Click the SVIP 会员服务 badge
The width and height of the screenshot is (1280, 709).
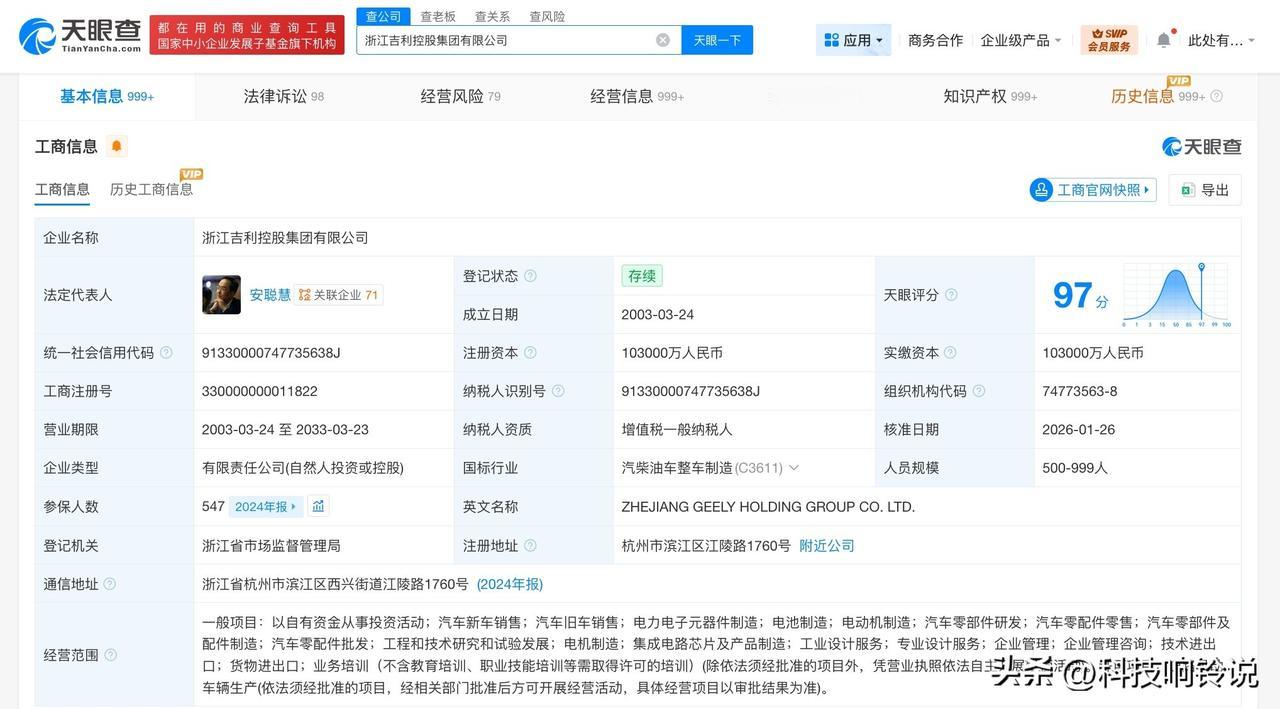click(x=1109, y=40)
